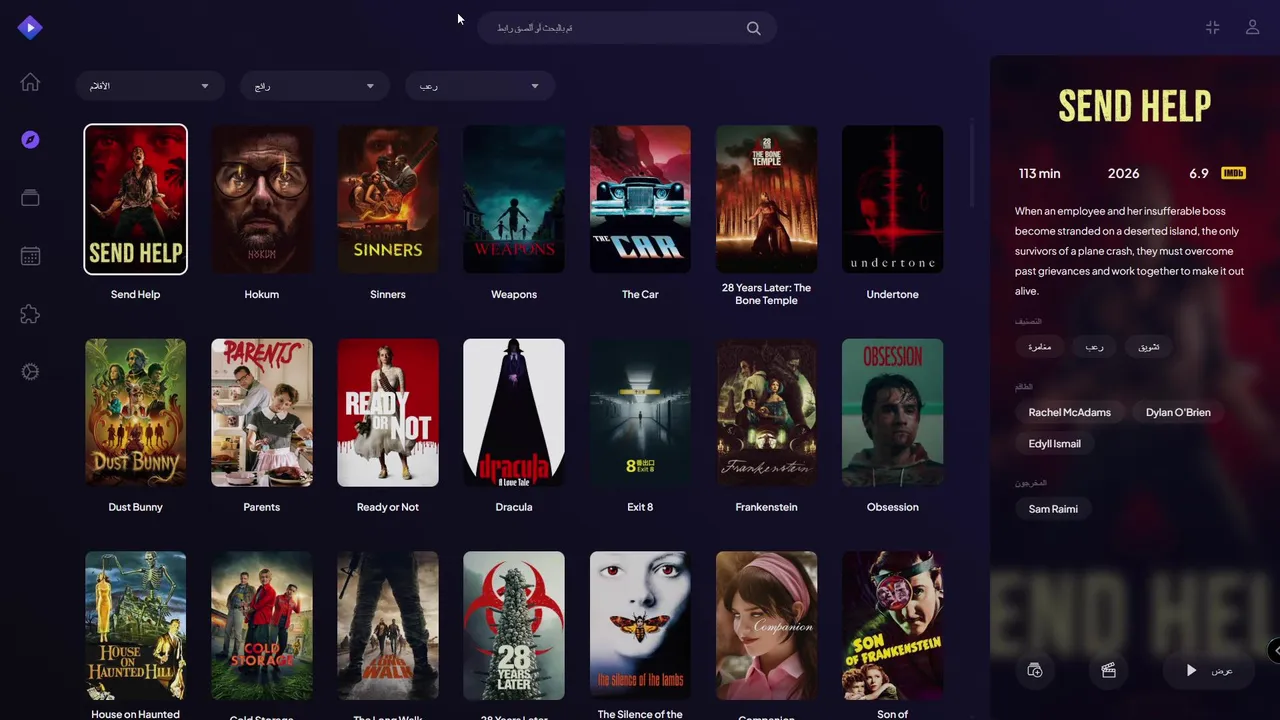Open the Addons puzzle icon
The height and width of the screenshot is (720, 1280).
(30, 314)
